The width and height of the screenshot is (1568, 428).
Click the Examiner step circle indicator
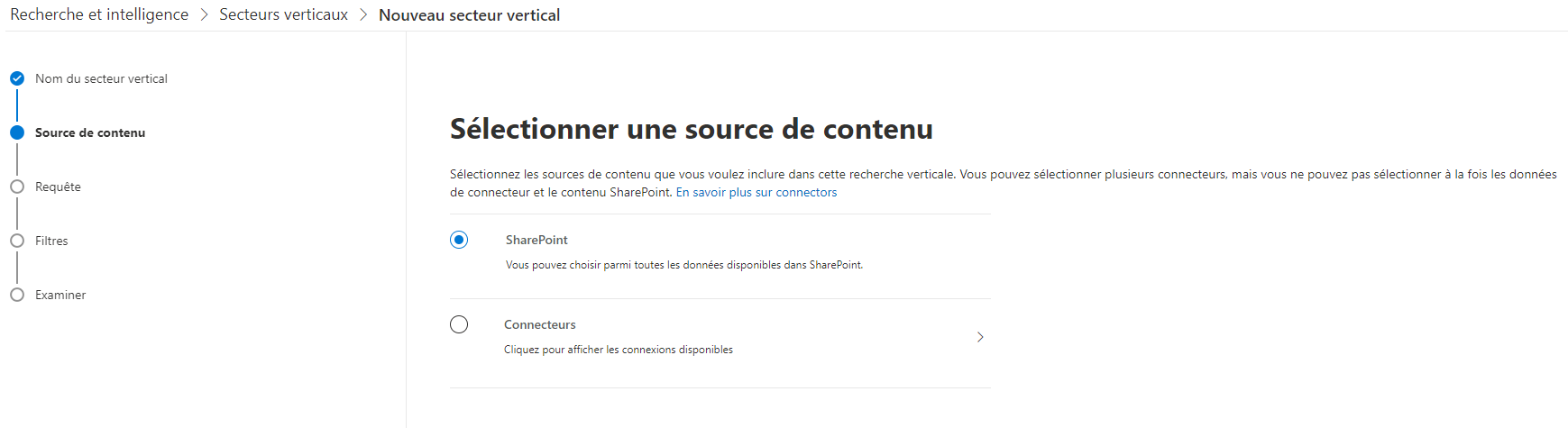[x=17, y=295]
